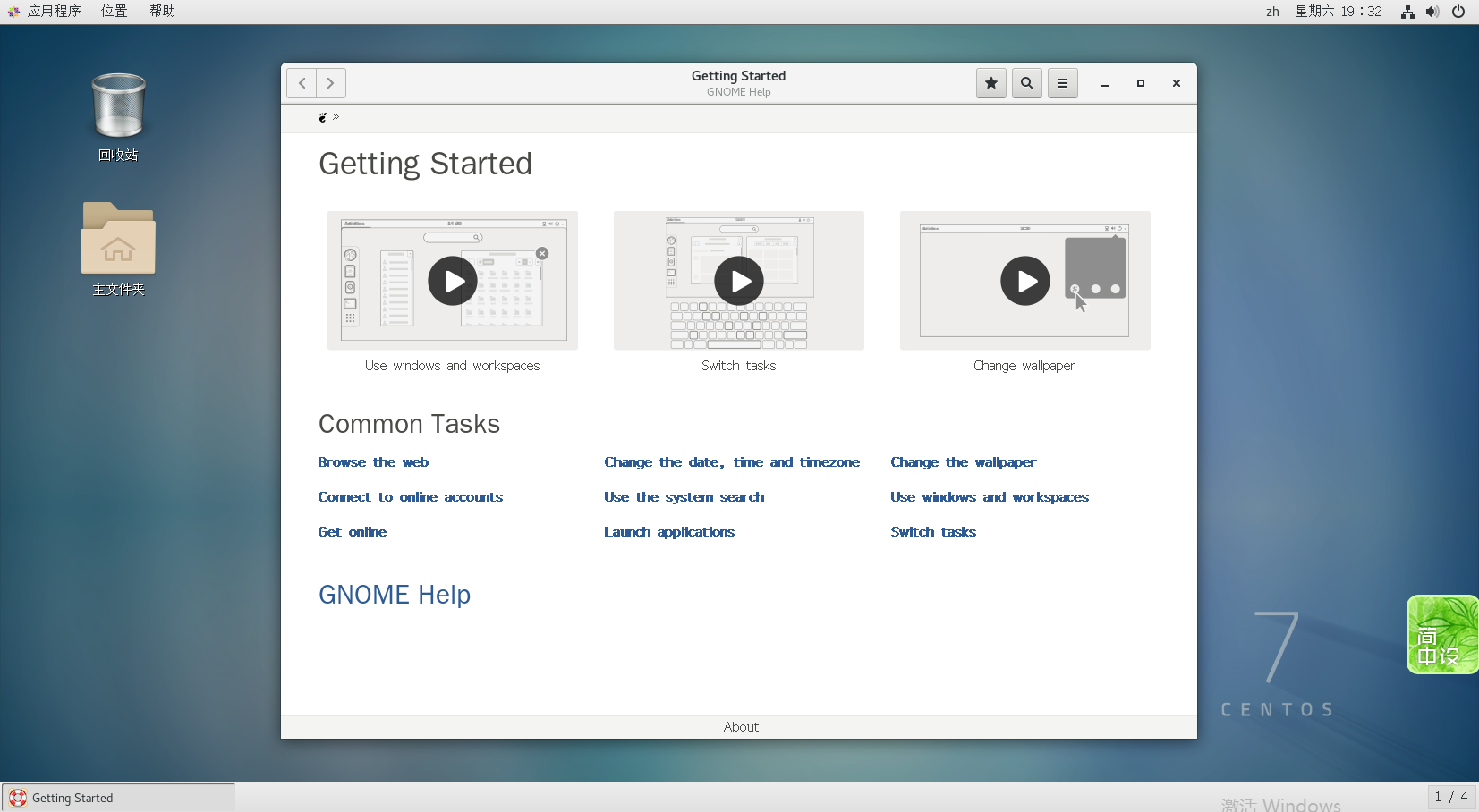Image resolution: width=1479 pixels, height=812 pixels.
Task: Click the network status icon
Action: (1407, 12)
